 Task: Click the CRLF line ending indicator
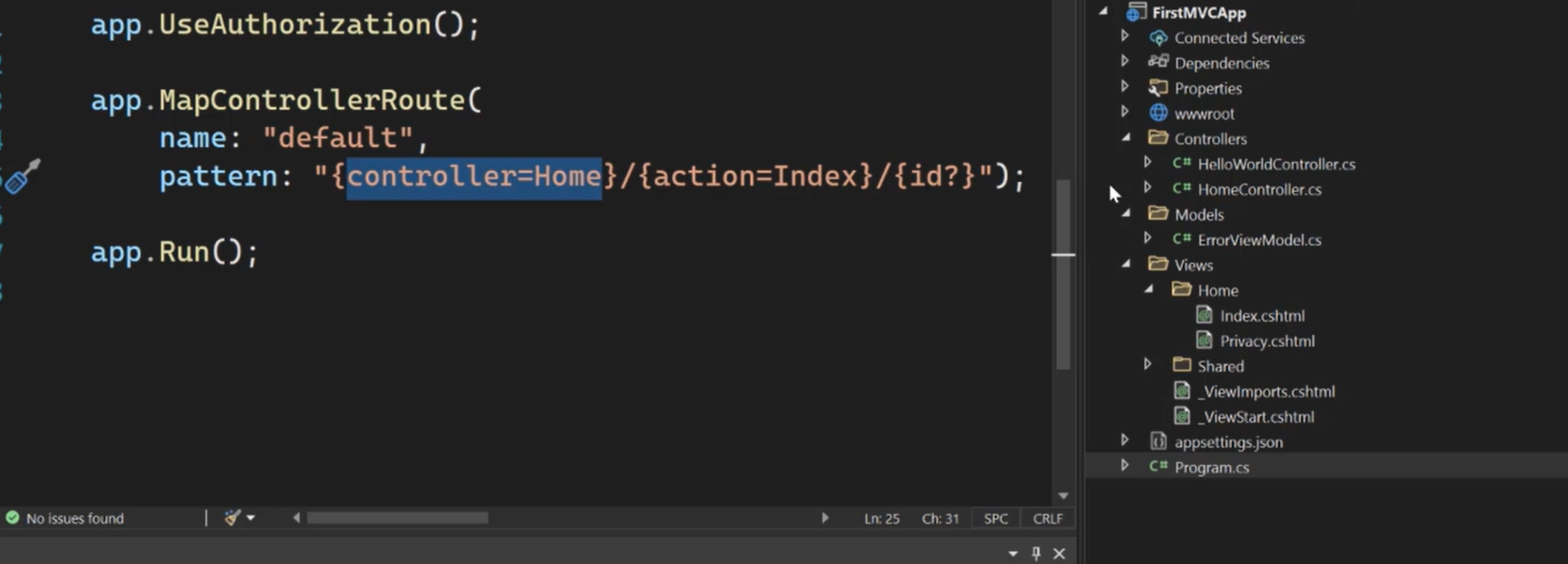(1047, 518)
